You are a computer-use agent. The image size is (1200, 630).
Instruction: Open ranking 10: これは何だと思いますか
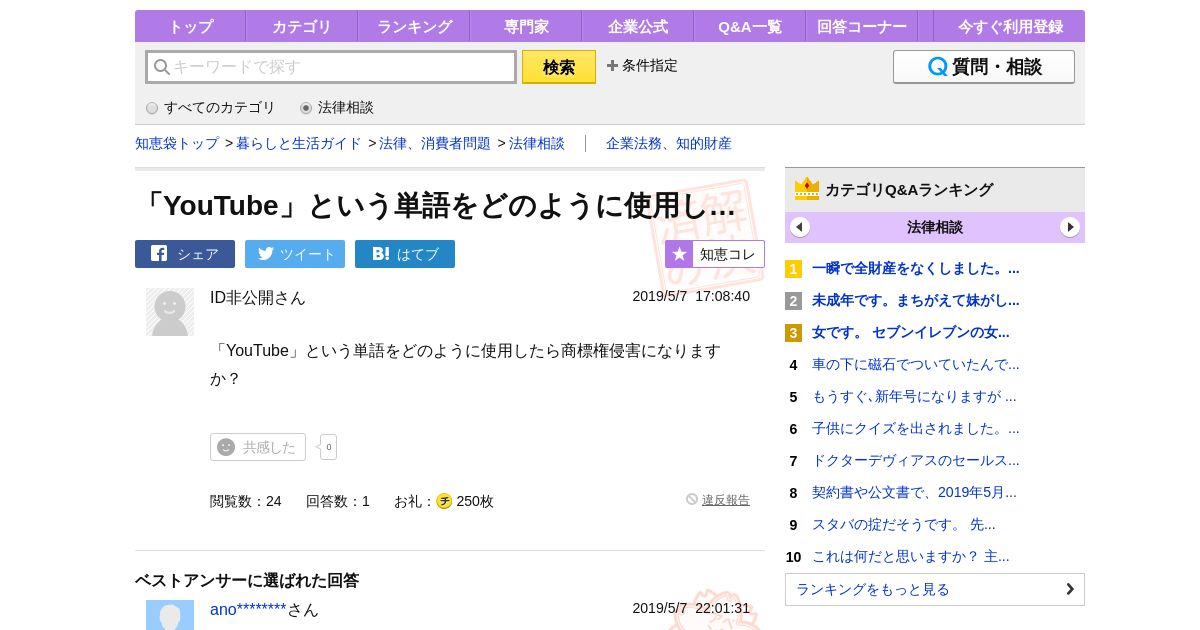click(910, 556)
